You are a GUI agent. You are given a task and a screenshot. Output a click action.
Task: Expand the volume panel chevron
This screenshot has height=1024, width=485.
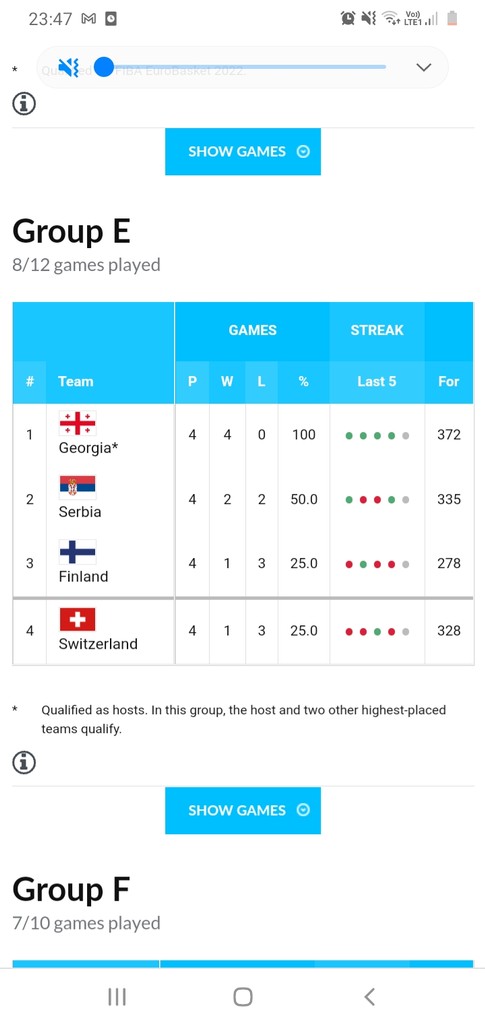[424, 67]
